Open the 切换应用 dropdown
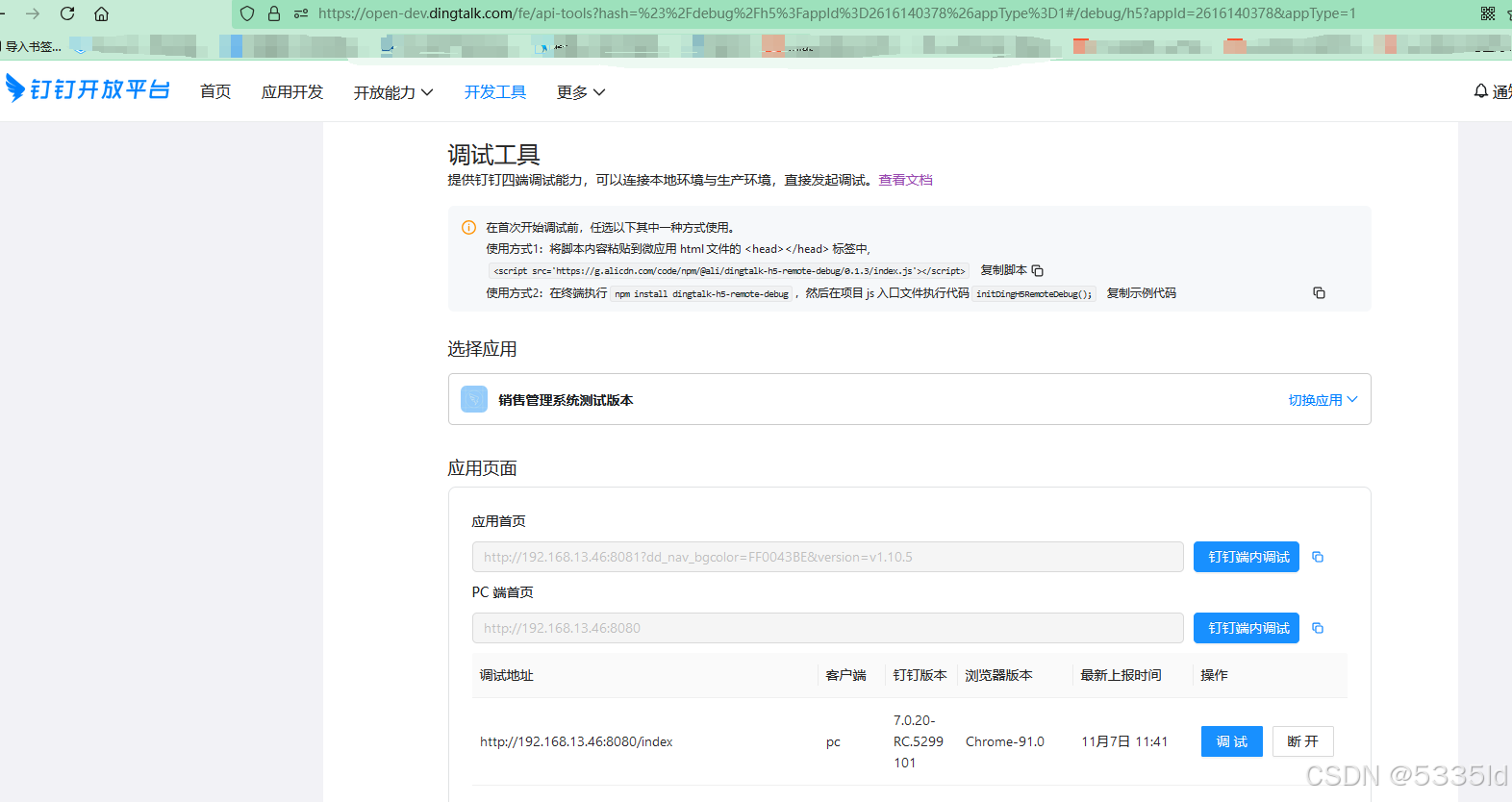This screenshot has height=802, width=1512. pos(1323,400)
